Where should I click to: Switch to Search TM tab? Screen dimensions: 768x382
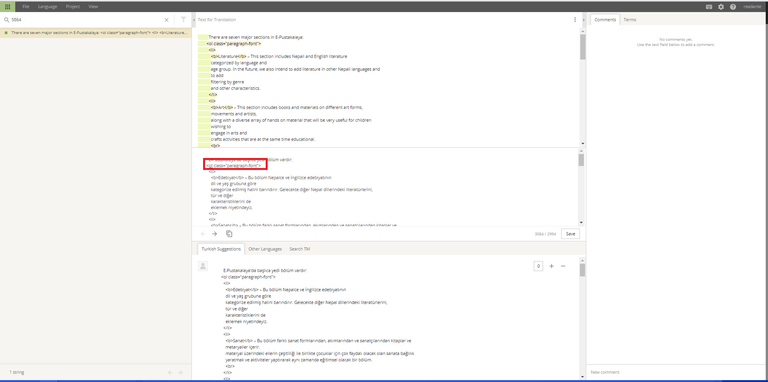[299, 249]
